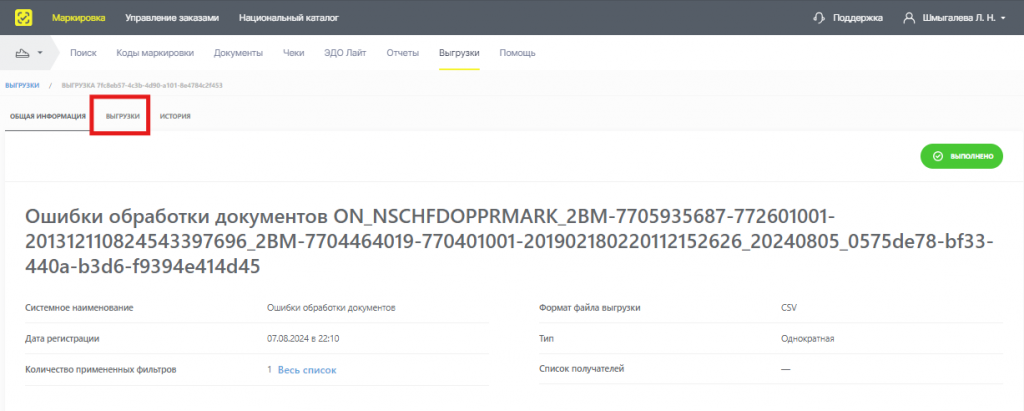Screen dimensions: 1024x411
Task: Click the user name Шмыгалева Л. Н.
Action: [x=959, y=18]
